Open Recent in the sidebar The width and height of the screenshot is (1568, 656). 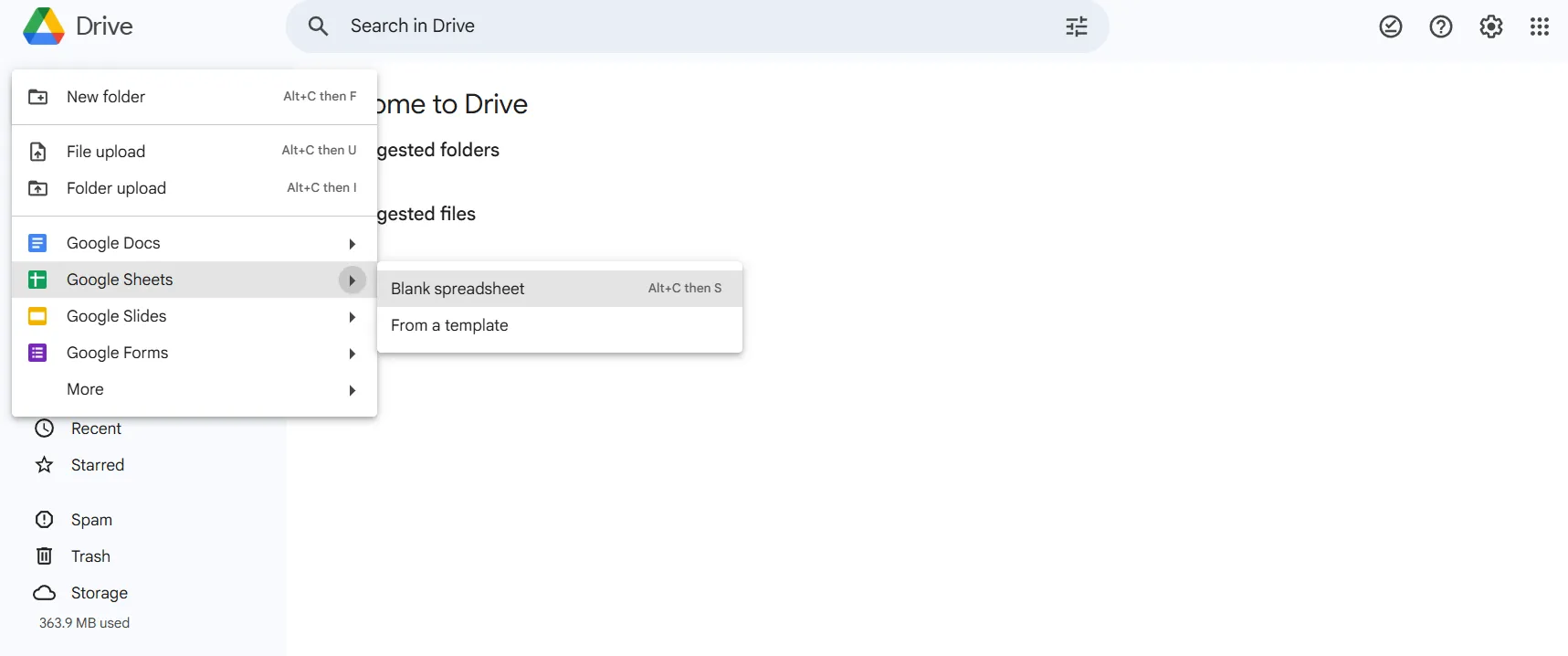[x=96, y=429]
